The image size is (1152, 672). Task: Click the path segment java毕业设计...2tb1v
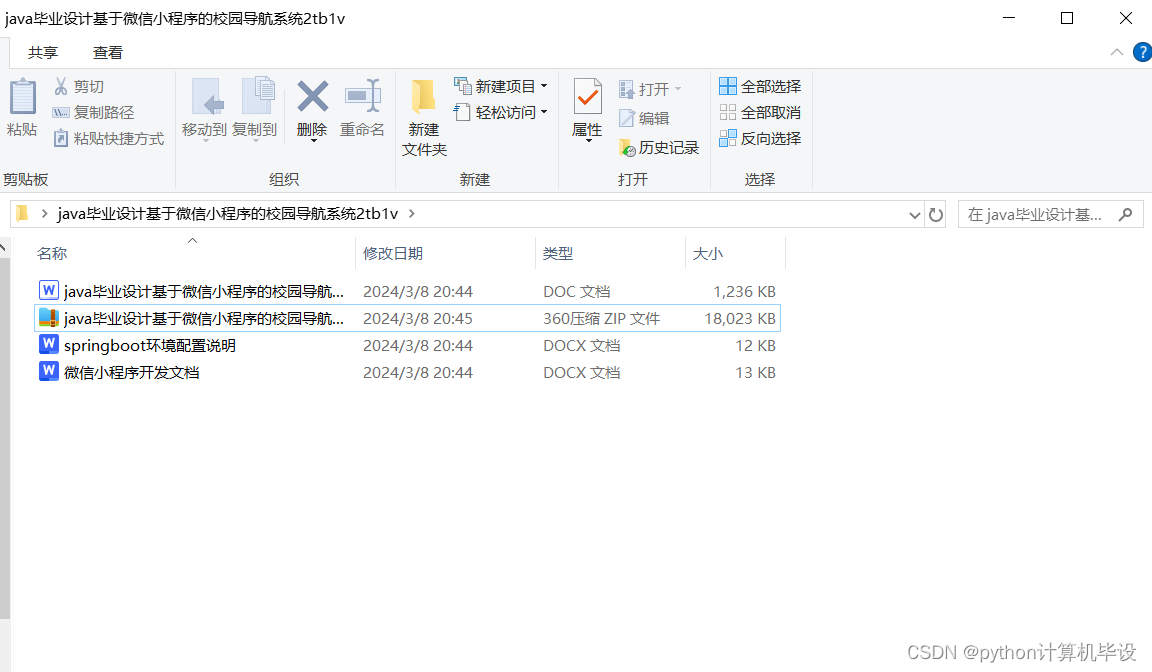(x=228, y=214)
